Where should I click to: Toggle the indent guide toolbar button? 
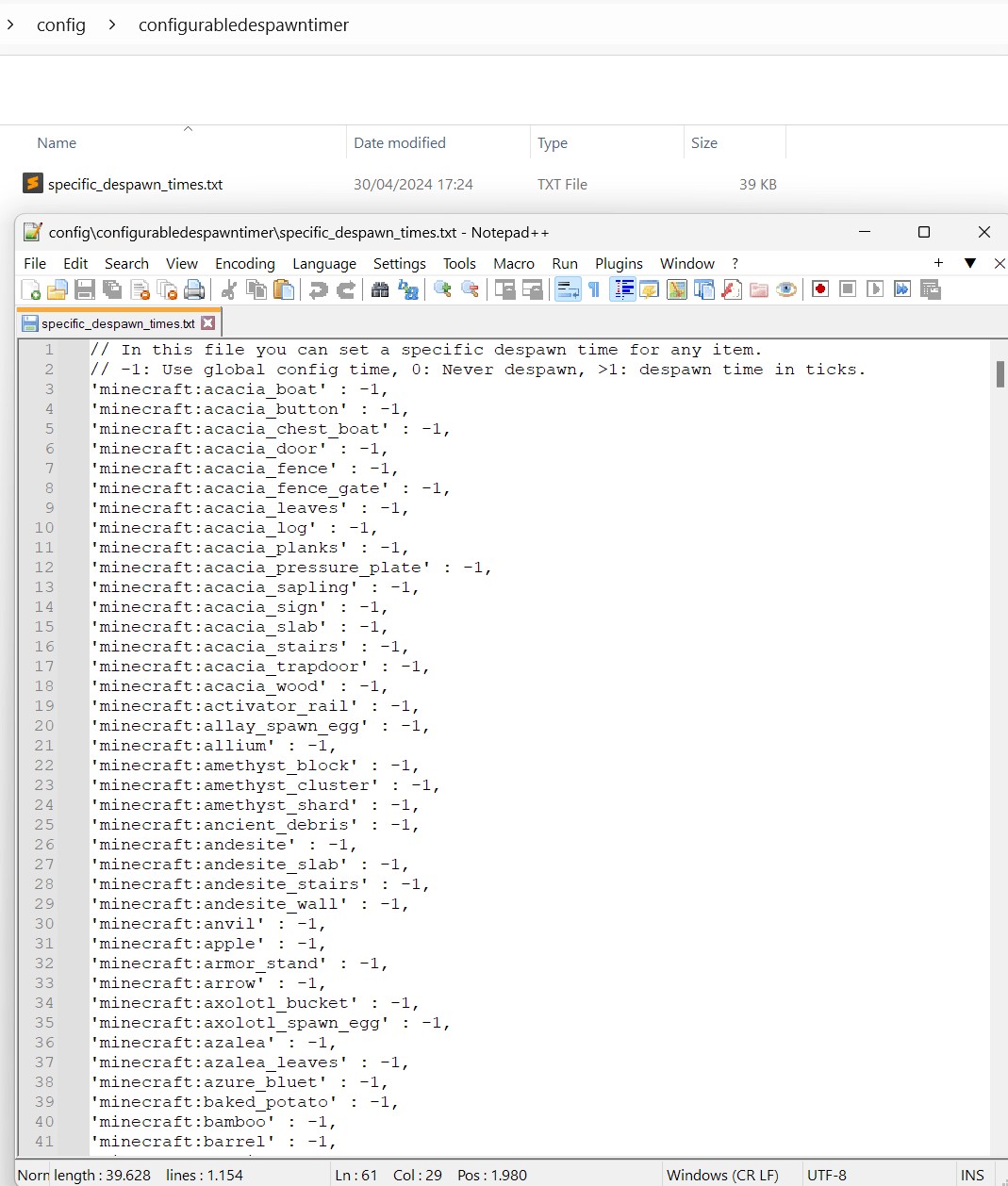click(x=622, y=289)
